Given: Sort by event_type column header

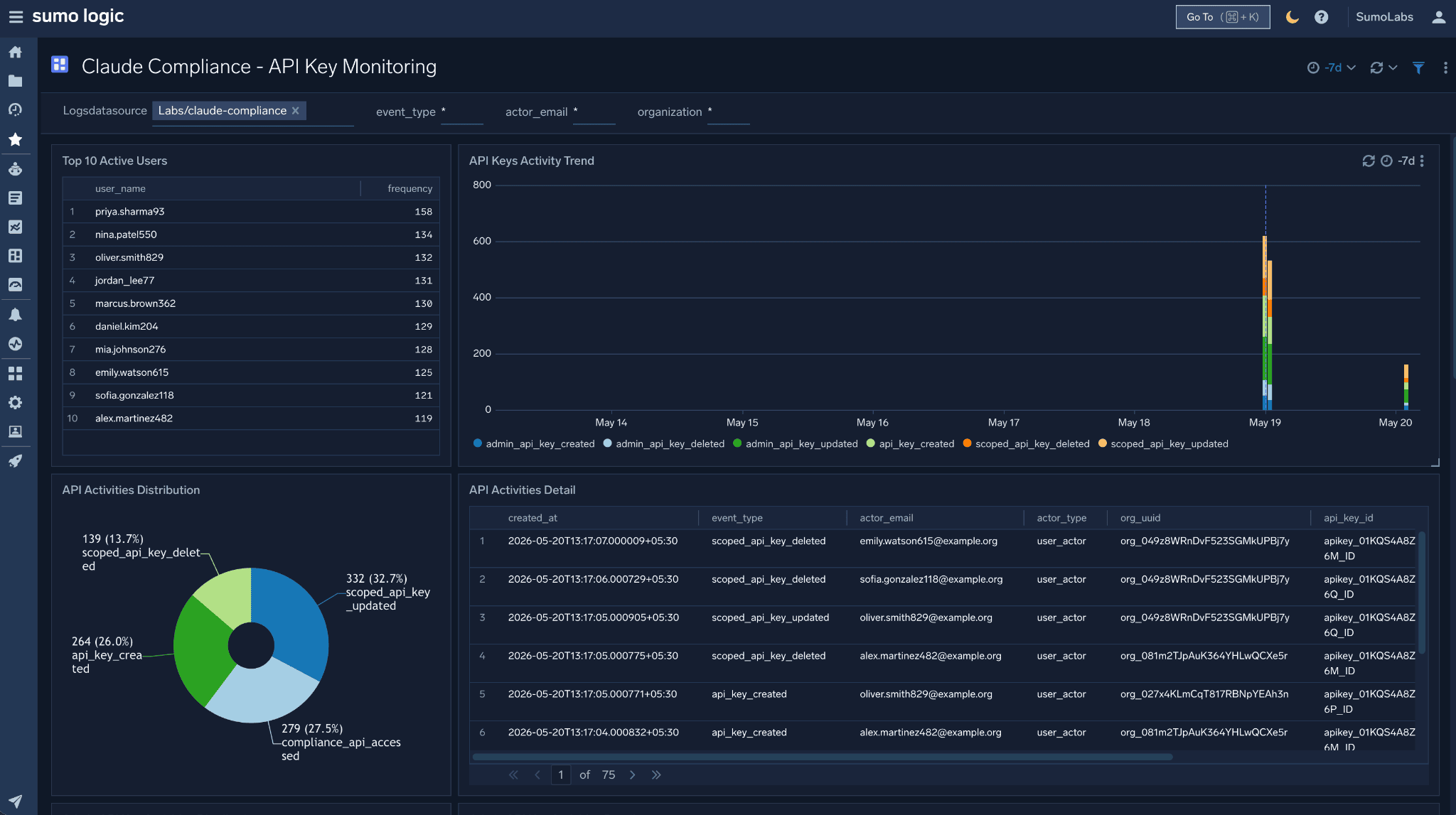Looking at the screenshot, I should coord(737,518).
